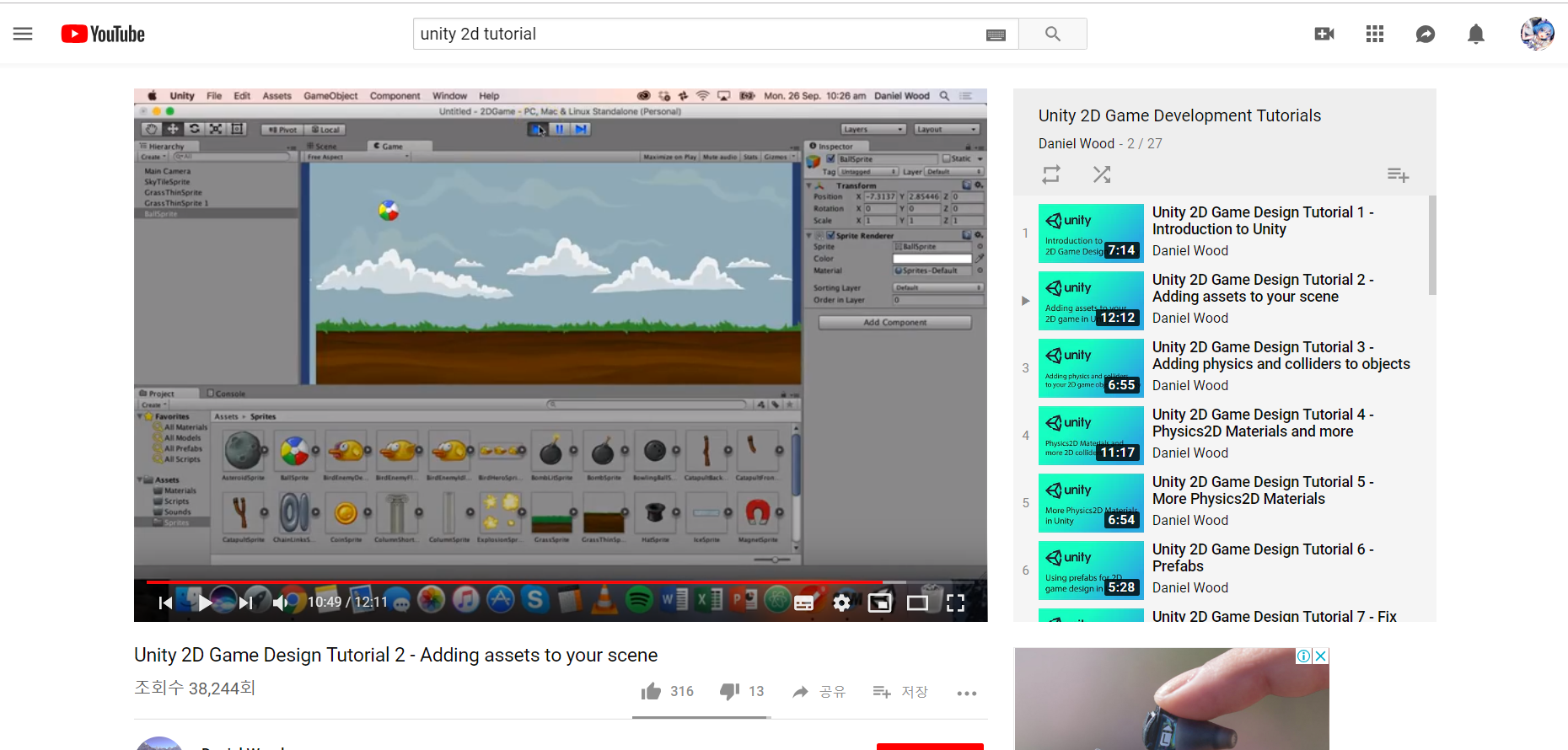Click 'Daniel Wood' under Tutorial 6 - Prefabs

point(1189,587)
